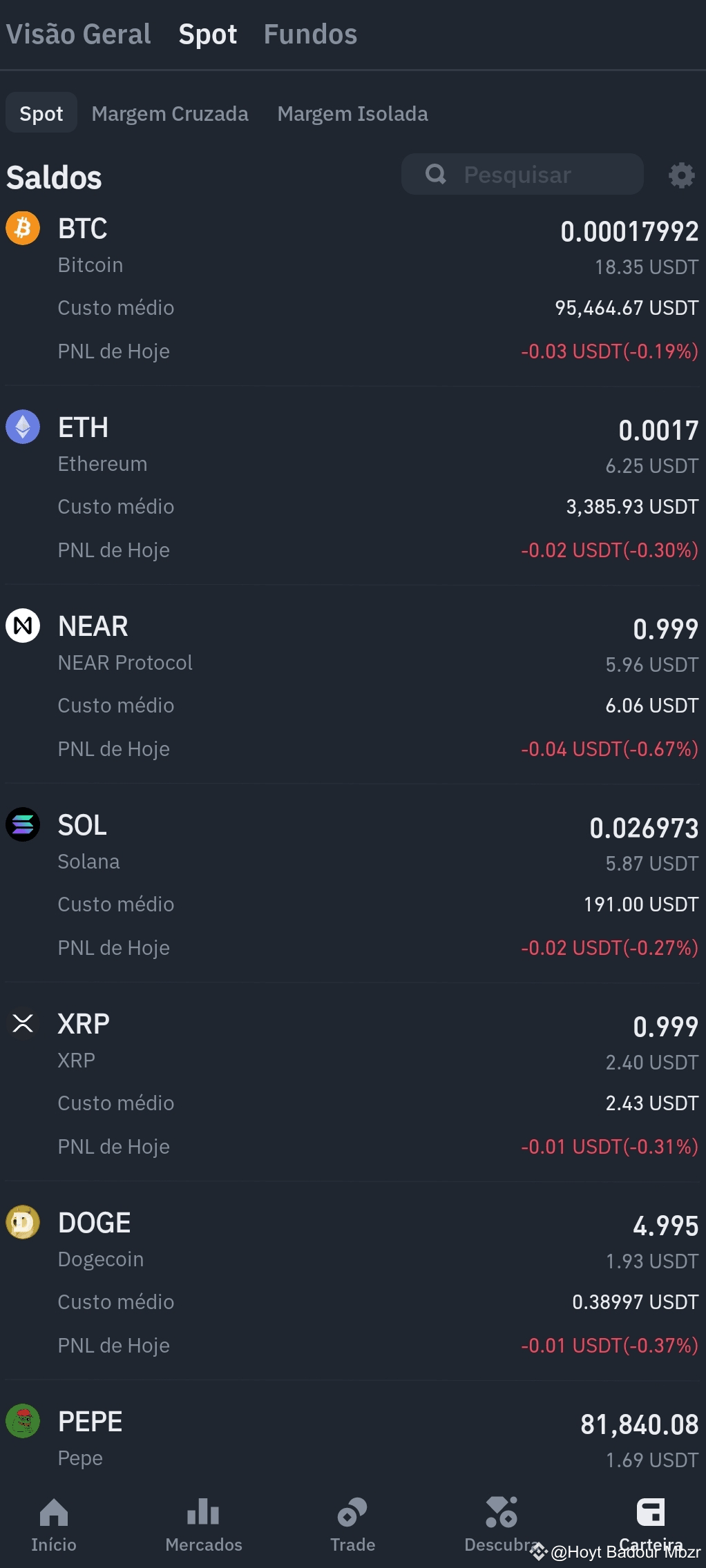Switch to the Visão Geral tab
The image size is (706, 1568).
click(x=78, y=34)
